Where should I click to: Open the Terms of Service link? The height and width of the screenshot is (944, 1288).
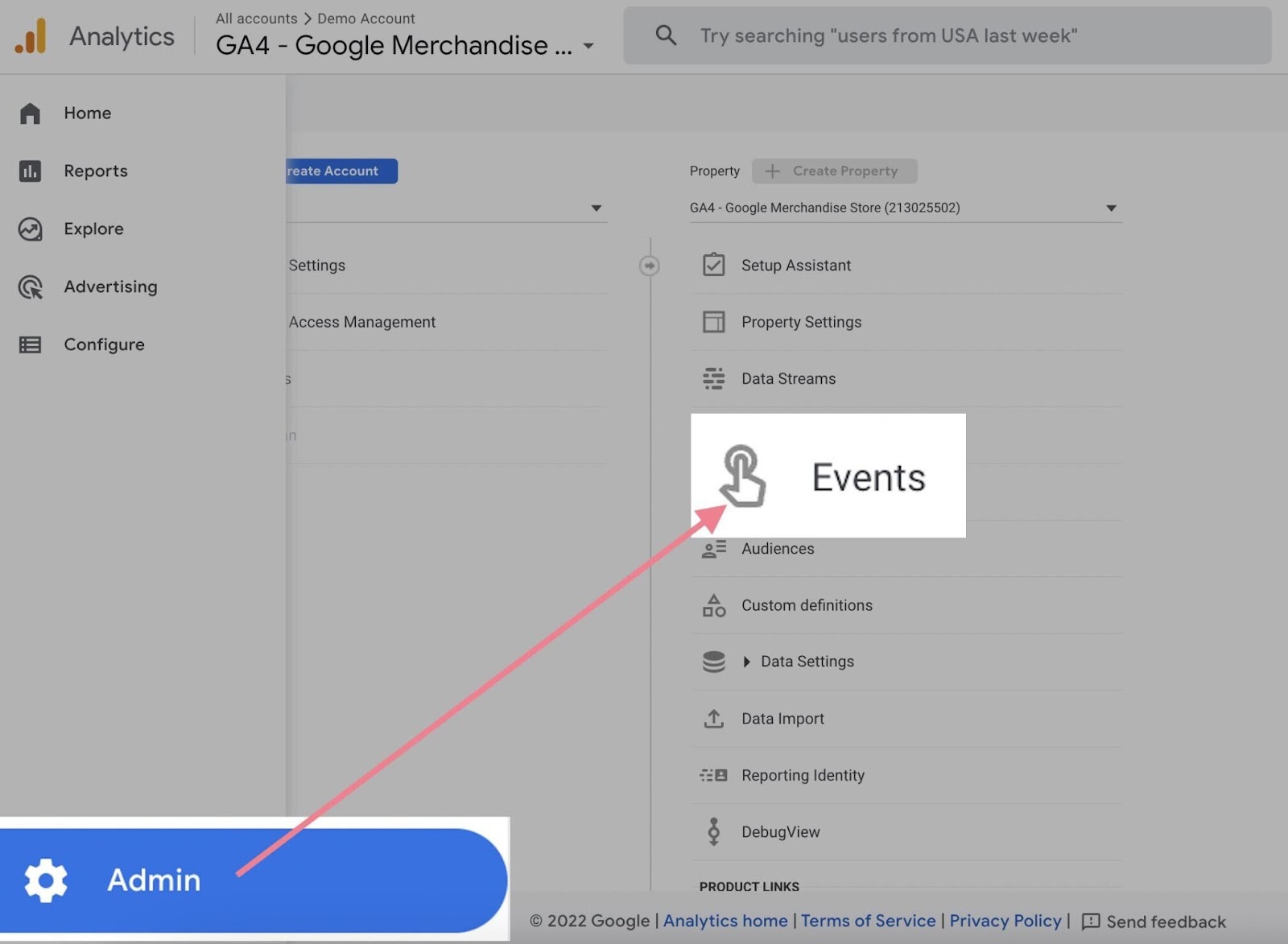pos(868,921)
